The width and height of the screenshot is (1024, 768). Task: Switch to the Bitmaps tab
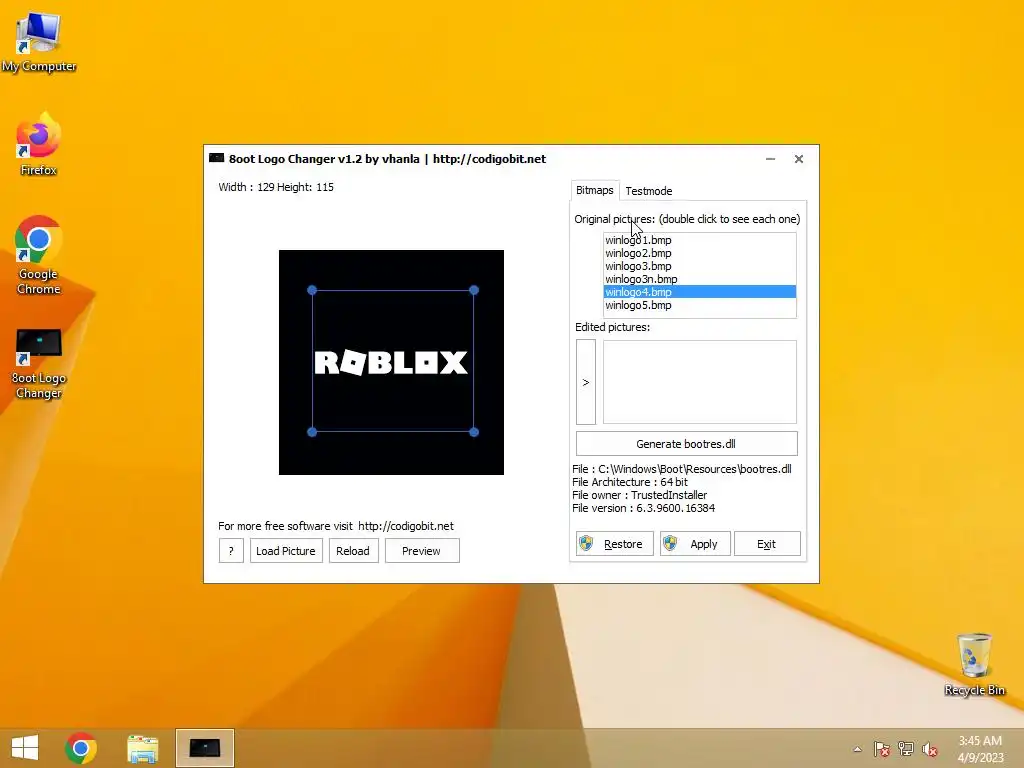(x=594, y=190)
